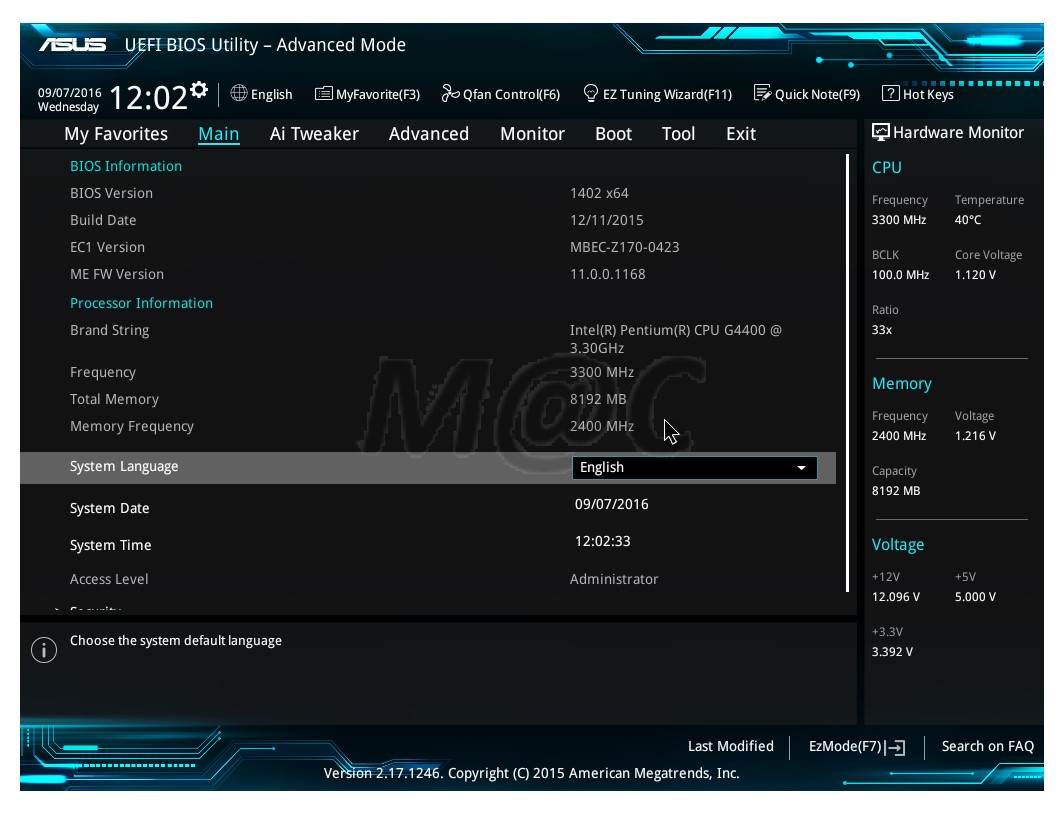Click the 09/07/2016 Wednesday date header
Screen dimensions: 1064x814
pos(69,100)
